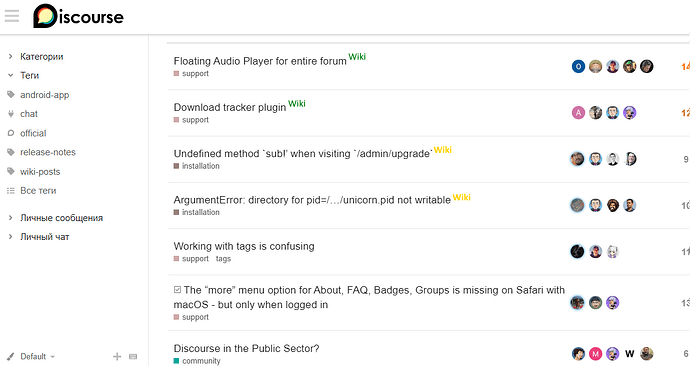Click support category under Working with tags
The height and width of the screenshot is (366, 690).
pyautogui.click(x=191, y=259)
